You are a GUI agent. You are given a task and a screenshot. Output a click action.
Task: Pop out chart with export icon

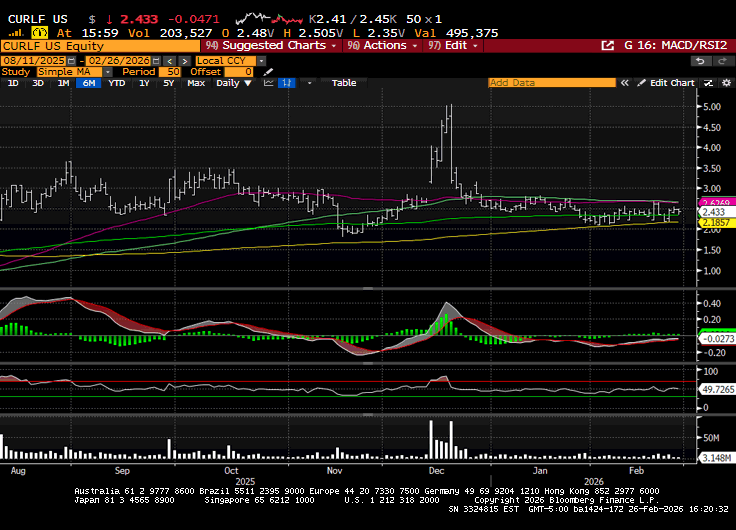pyautogui.click(x=607, y=46)
